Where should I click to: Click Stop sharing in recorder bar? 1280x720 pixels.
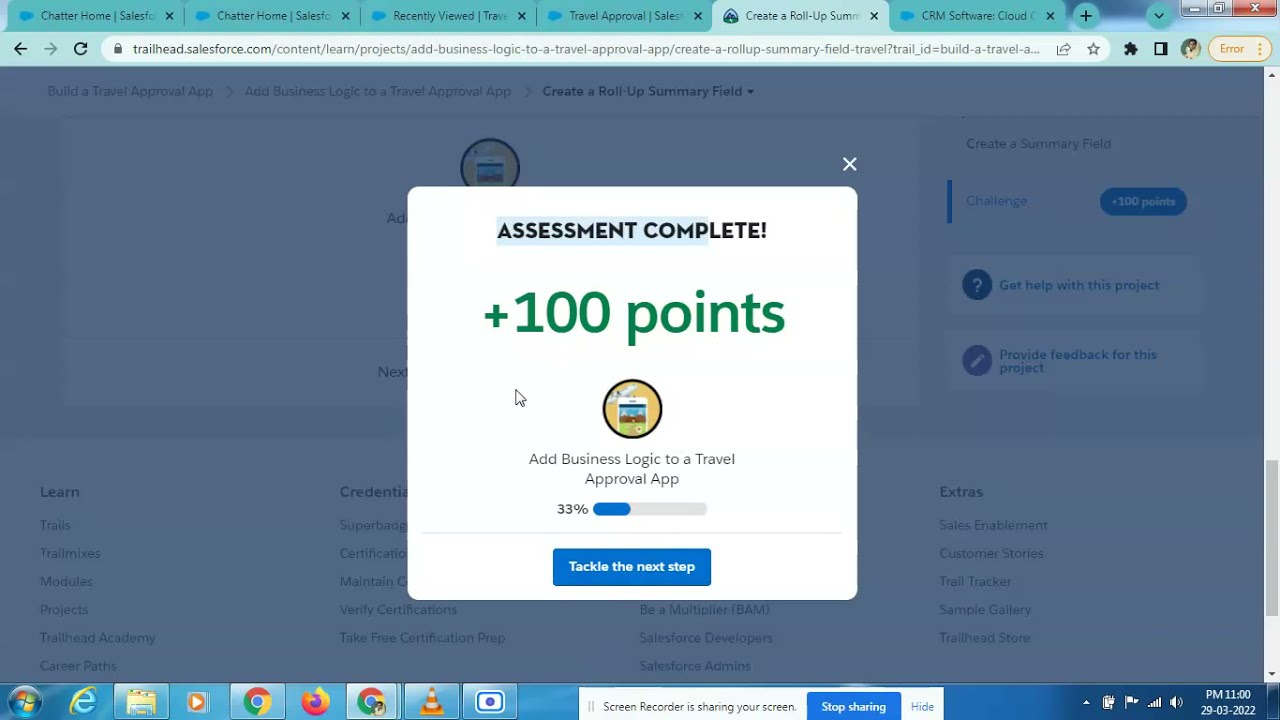point(853,707)
